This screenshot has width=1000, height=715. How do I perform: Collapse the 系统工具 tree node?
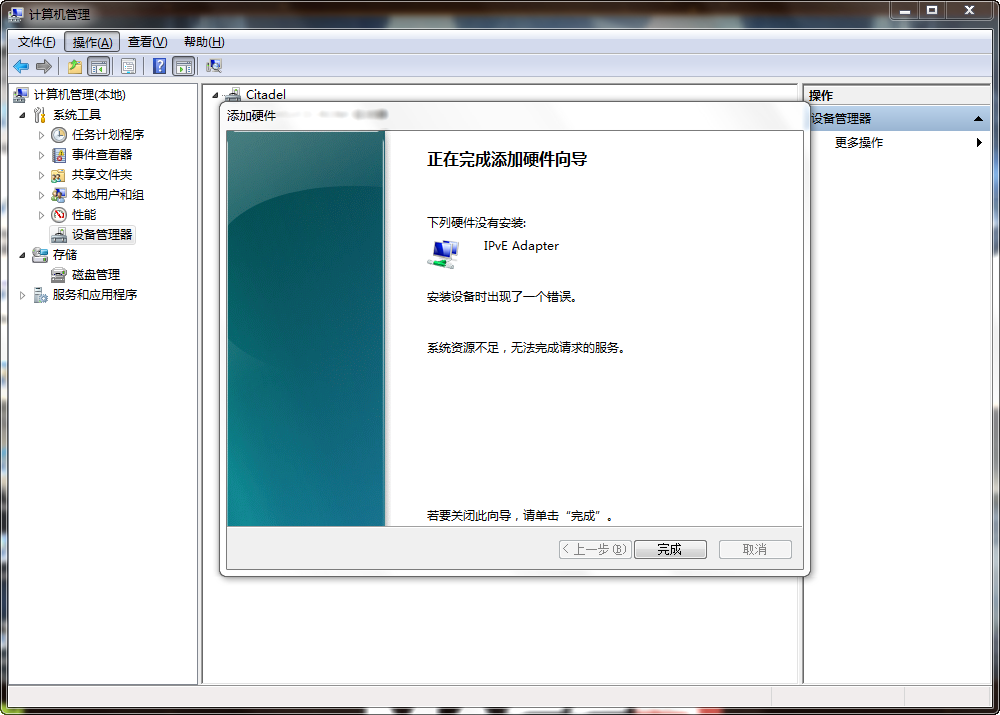pos(23,115)
